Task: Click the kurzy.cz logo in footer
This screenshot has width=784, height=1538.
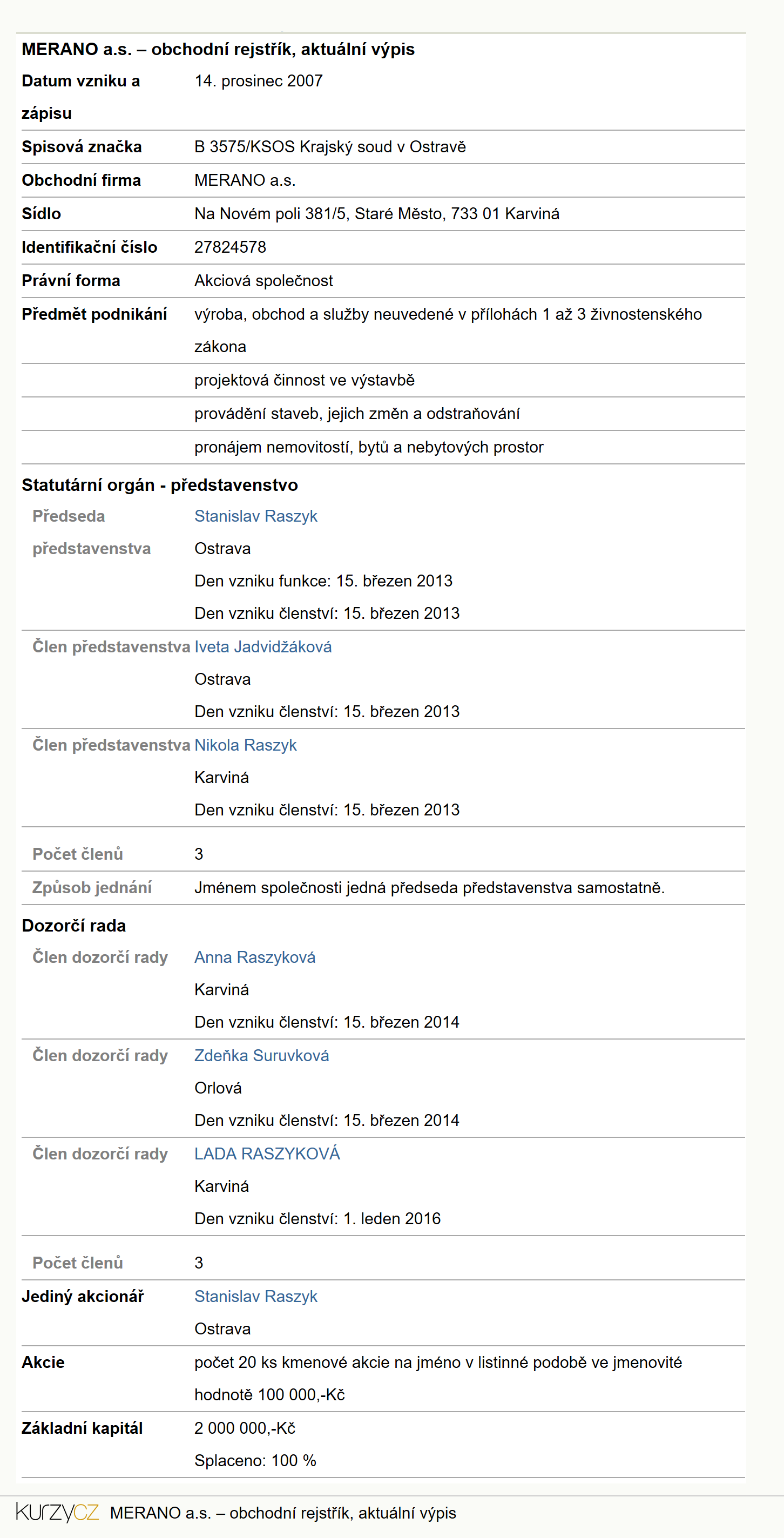Action: pyautogui.click(x=57, y=1512)
